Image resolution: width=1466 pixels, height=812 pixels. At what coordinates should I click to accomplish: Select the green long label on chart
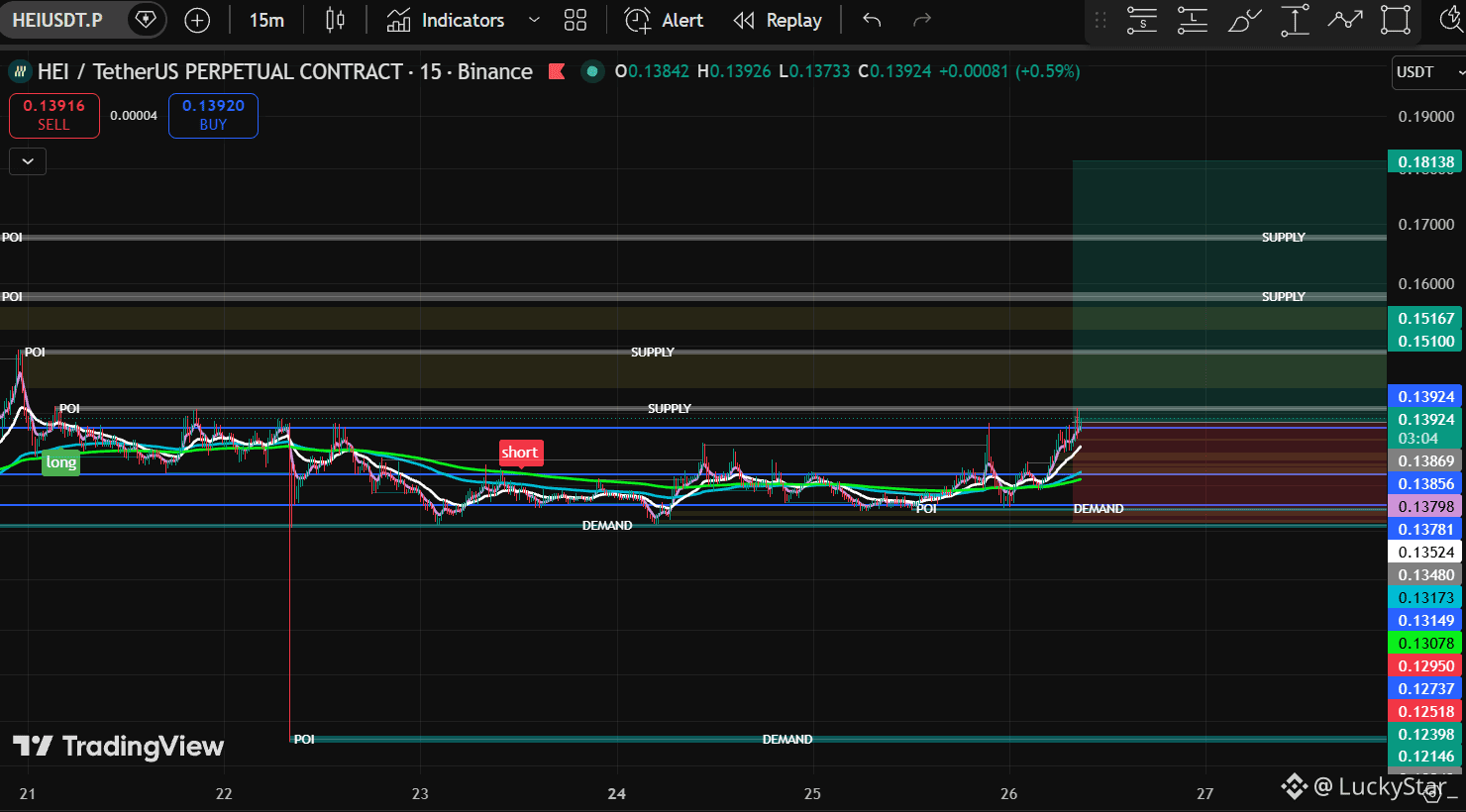tap(60, 462)
